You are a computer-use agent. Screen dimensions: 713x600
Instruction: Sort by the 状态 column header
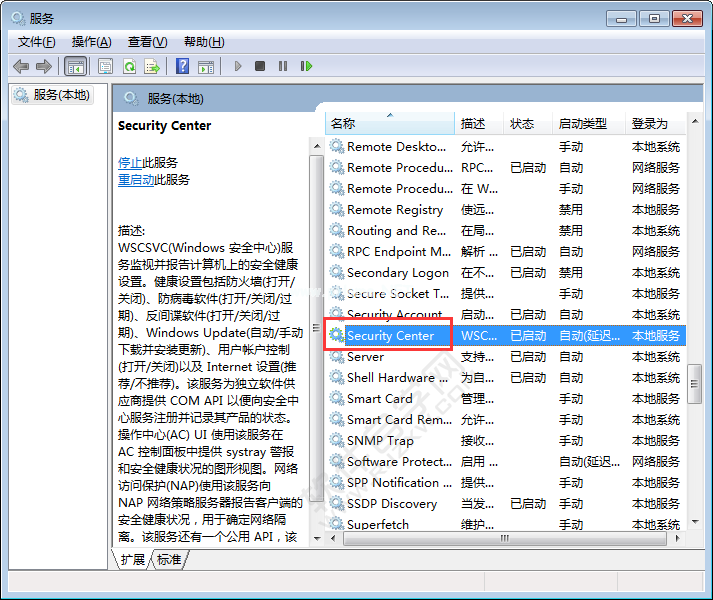click(528, 123)
